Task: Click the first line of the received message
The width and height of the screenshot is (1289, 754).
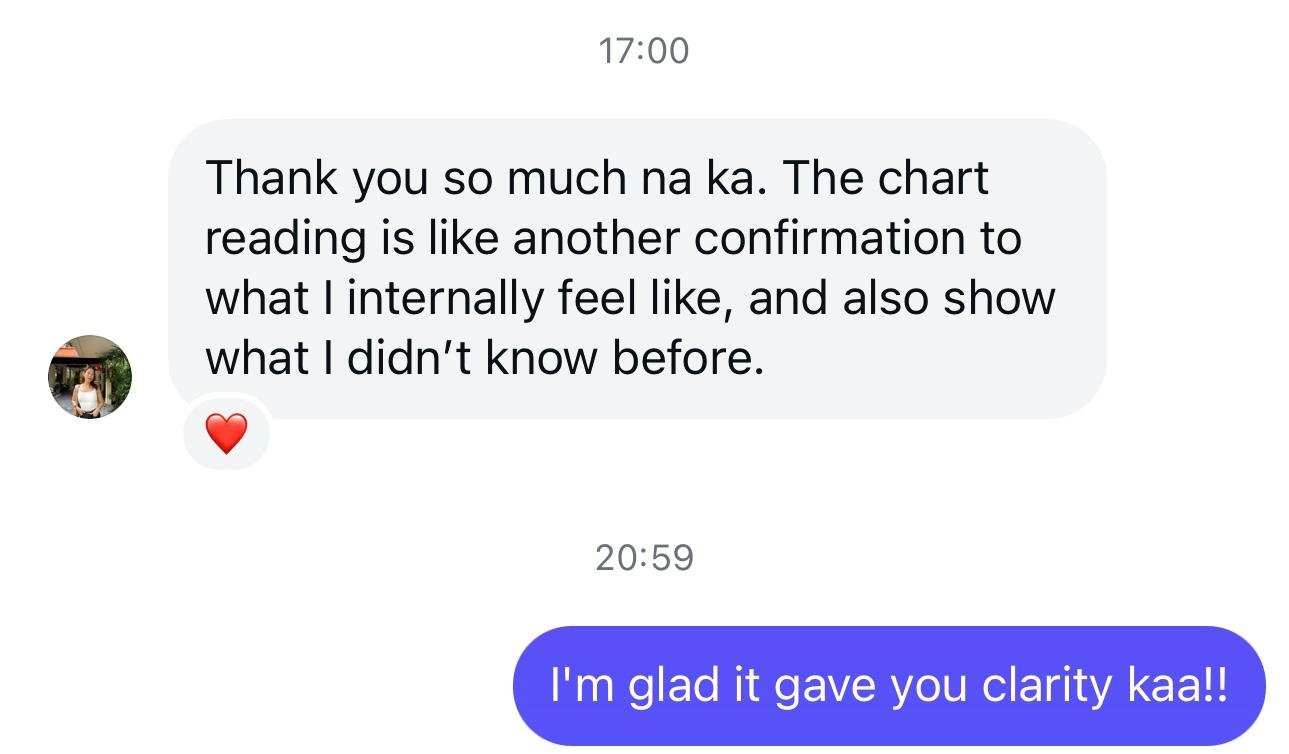Action: 597,177
